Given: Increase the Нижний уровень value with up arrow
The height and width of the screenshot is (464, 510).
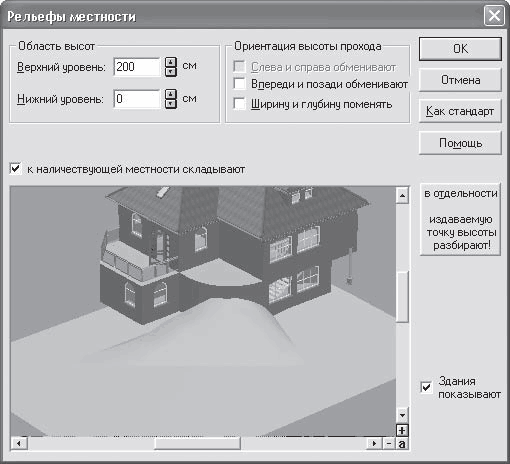Looking at the screenshot, I should 171,94.
